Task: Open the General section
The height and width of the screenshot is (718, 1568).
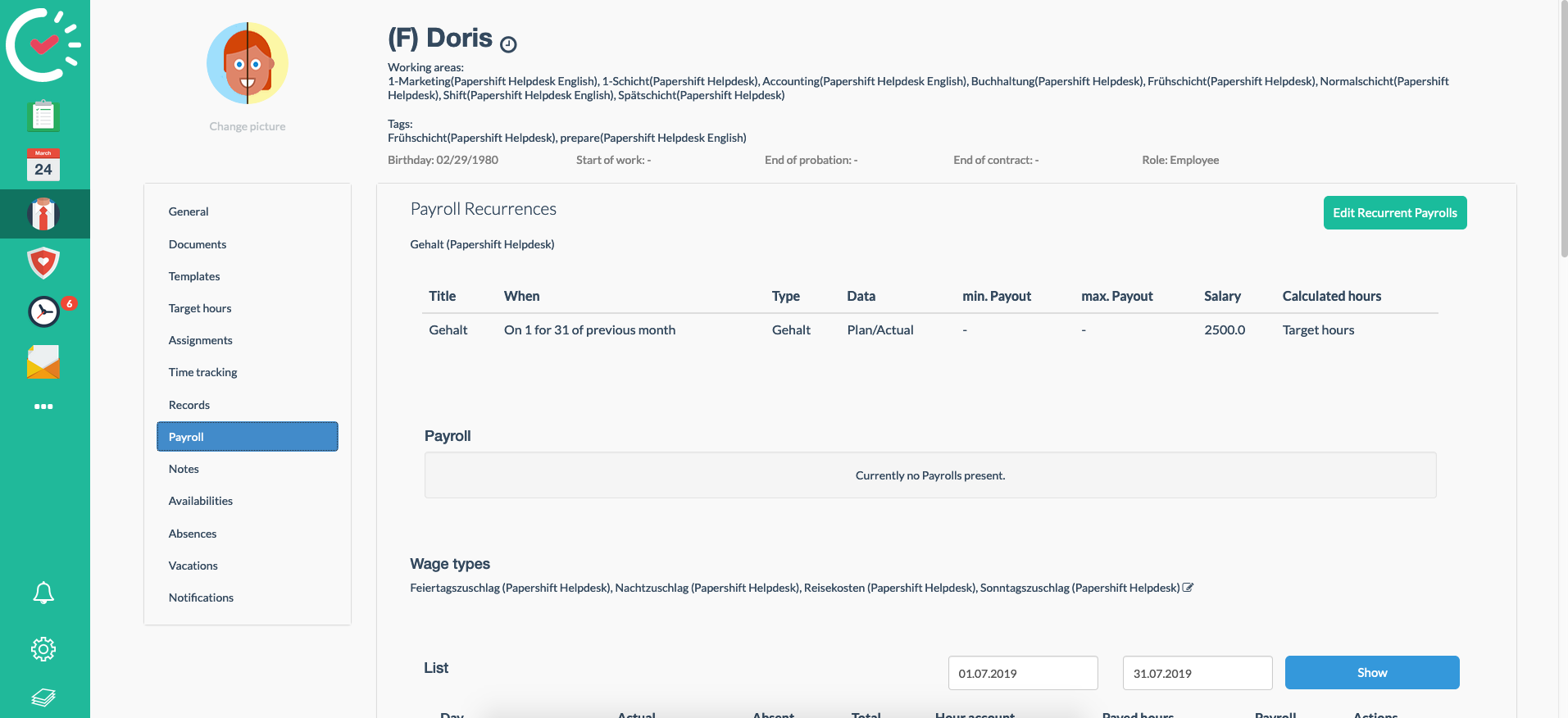Action: pyautogui.click(x=248, y=211)
